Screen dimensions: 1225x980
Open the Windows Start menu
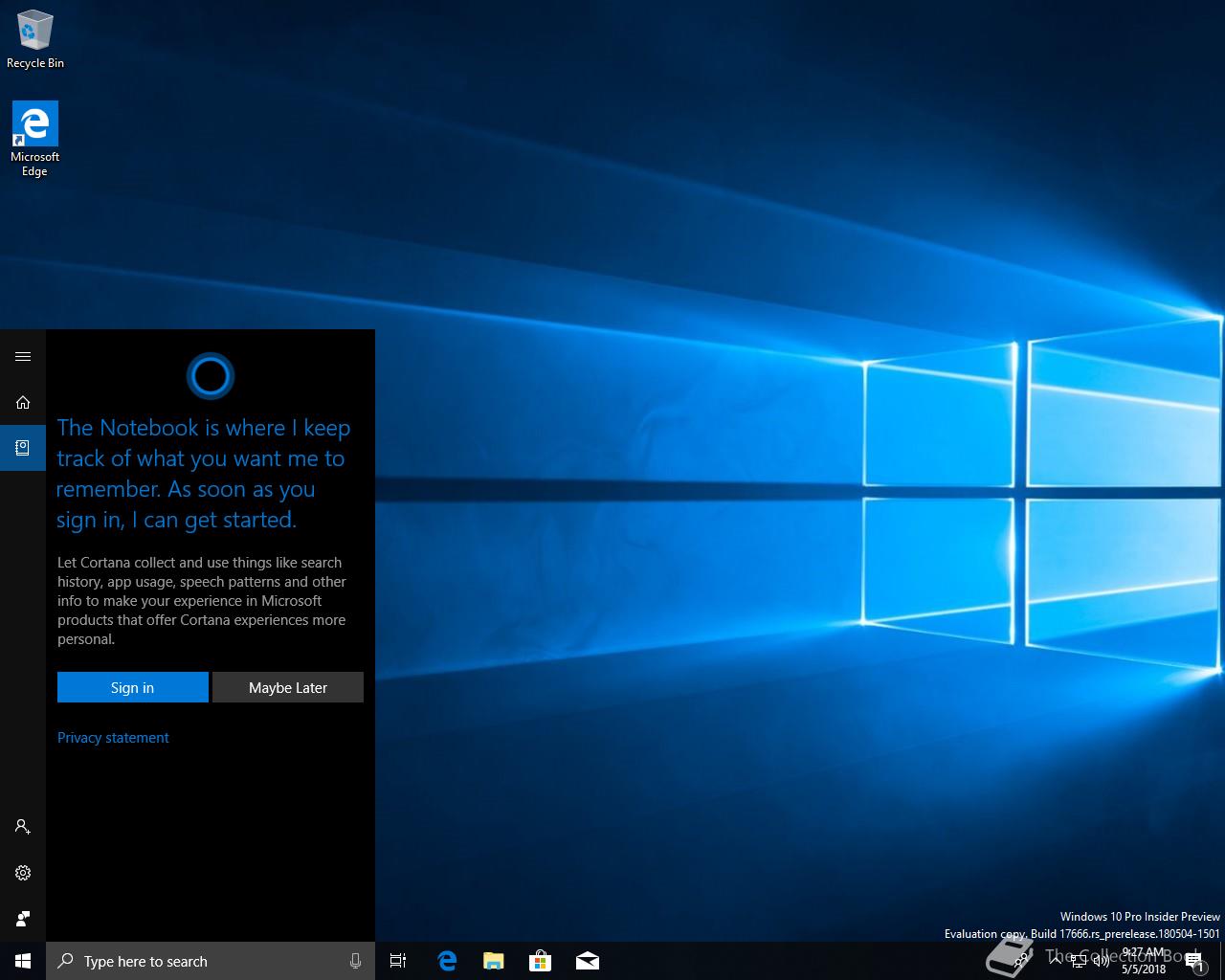[23, 961]
